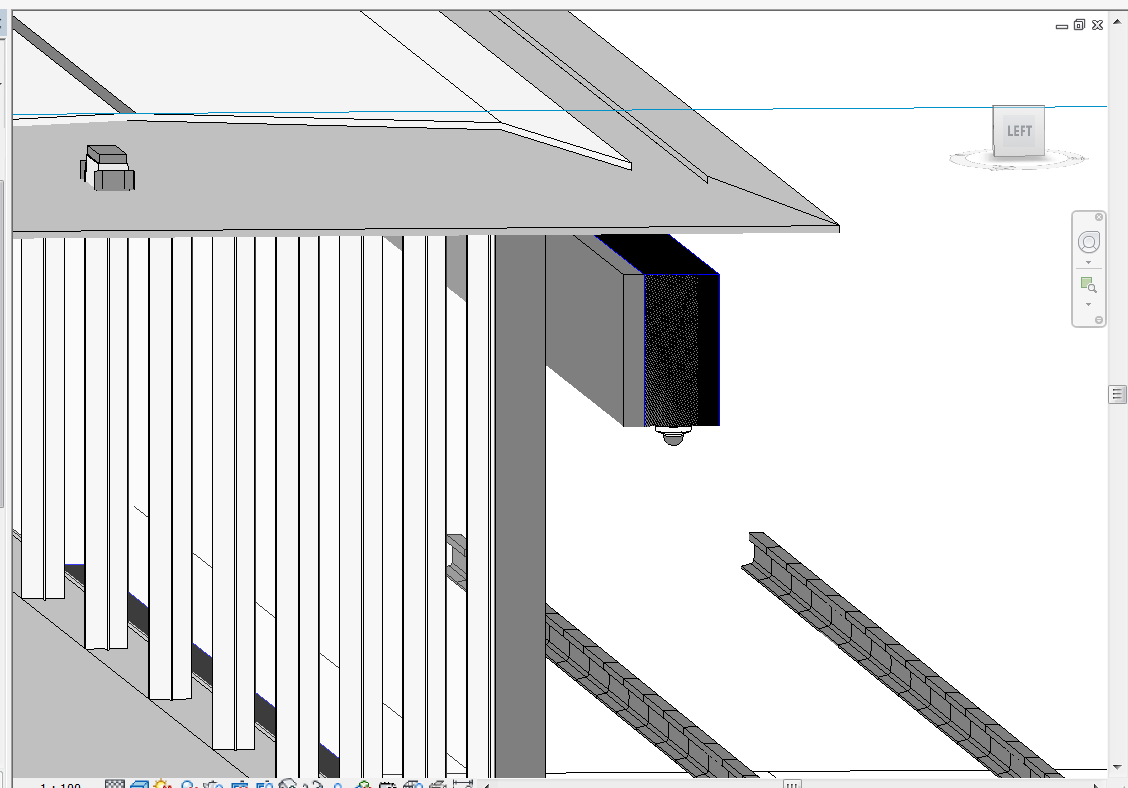The height and width of the screenshot is (788, 1128).
Task: Click the vertical scrollbar down arrow
Action: pos(1117,765)
